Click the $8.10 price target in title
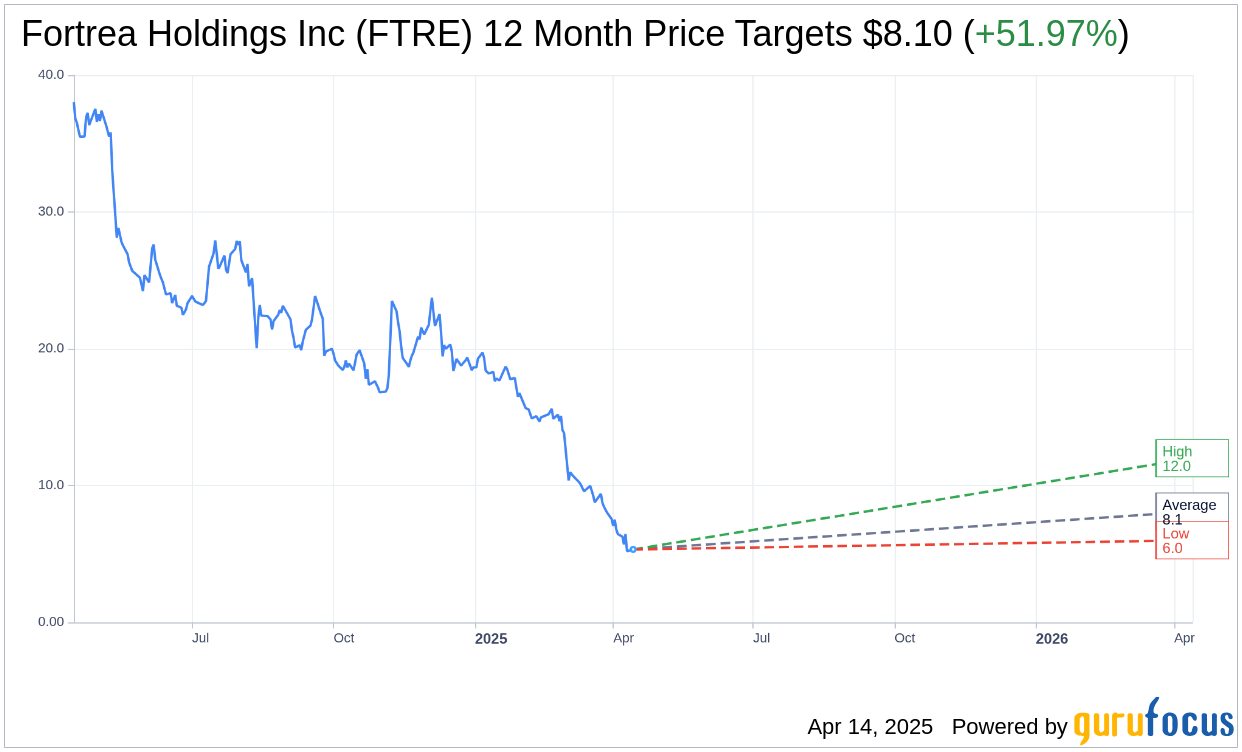Screen dimensions: 1242x752 click(908, 34)
